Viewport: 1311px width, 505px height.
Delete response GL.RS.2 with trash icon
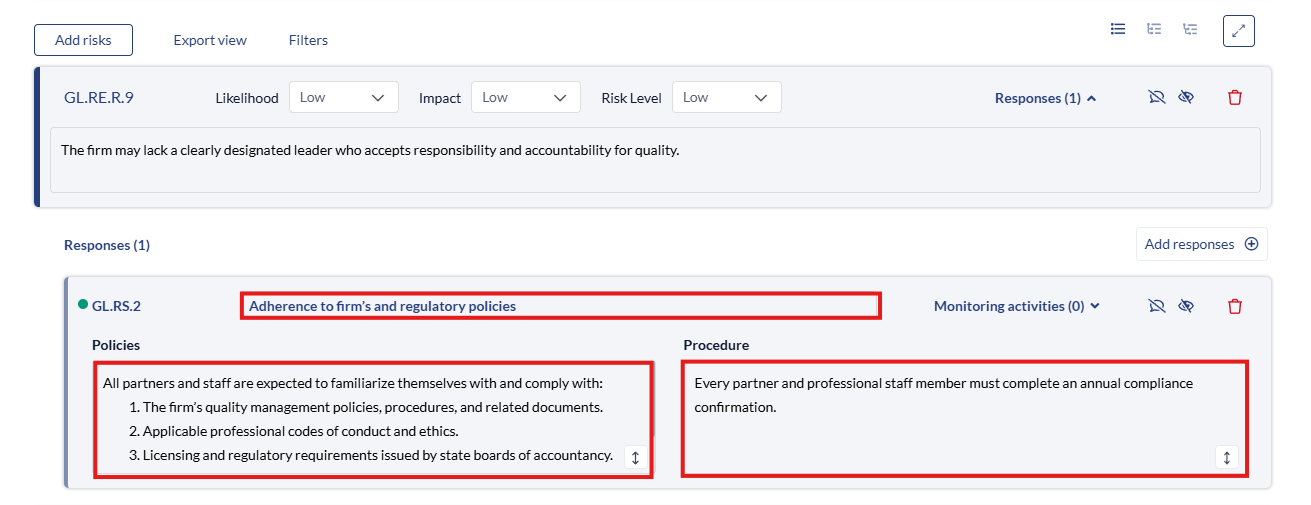(x=1235, y=306)
